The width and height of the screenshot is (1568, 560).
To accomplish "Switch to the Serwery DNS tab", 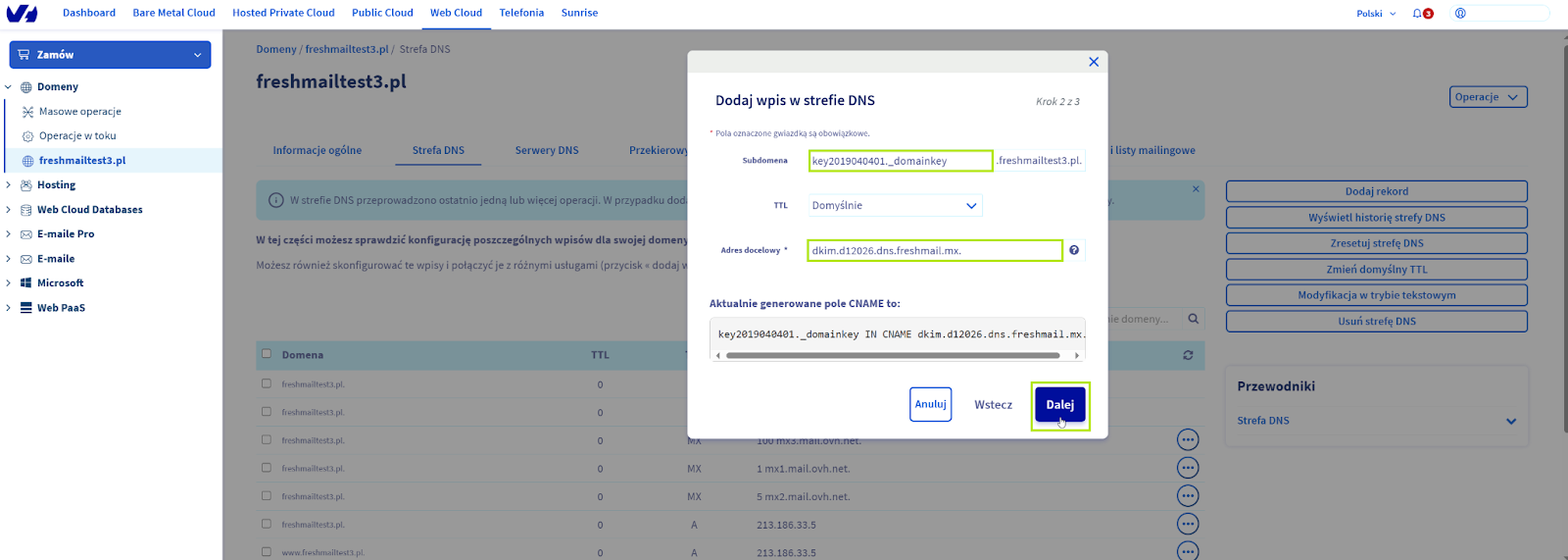I will [547, 150].
